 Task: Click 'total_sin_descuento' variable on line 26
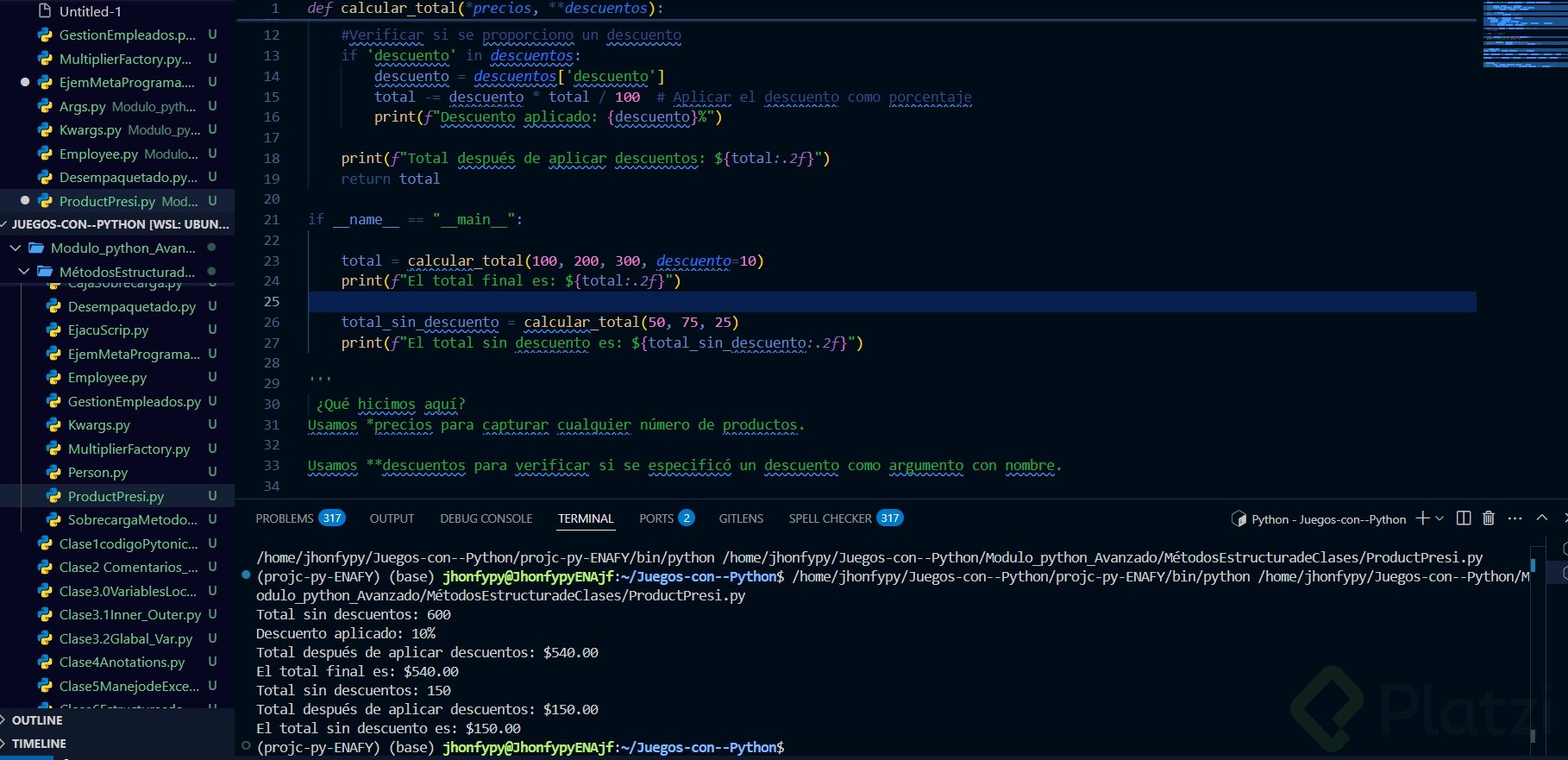420,323
